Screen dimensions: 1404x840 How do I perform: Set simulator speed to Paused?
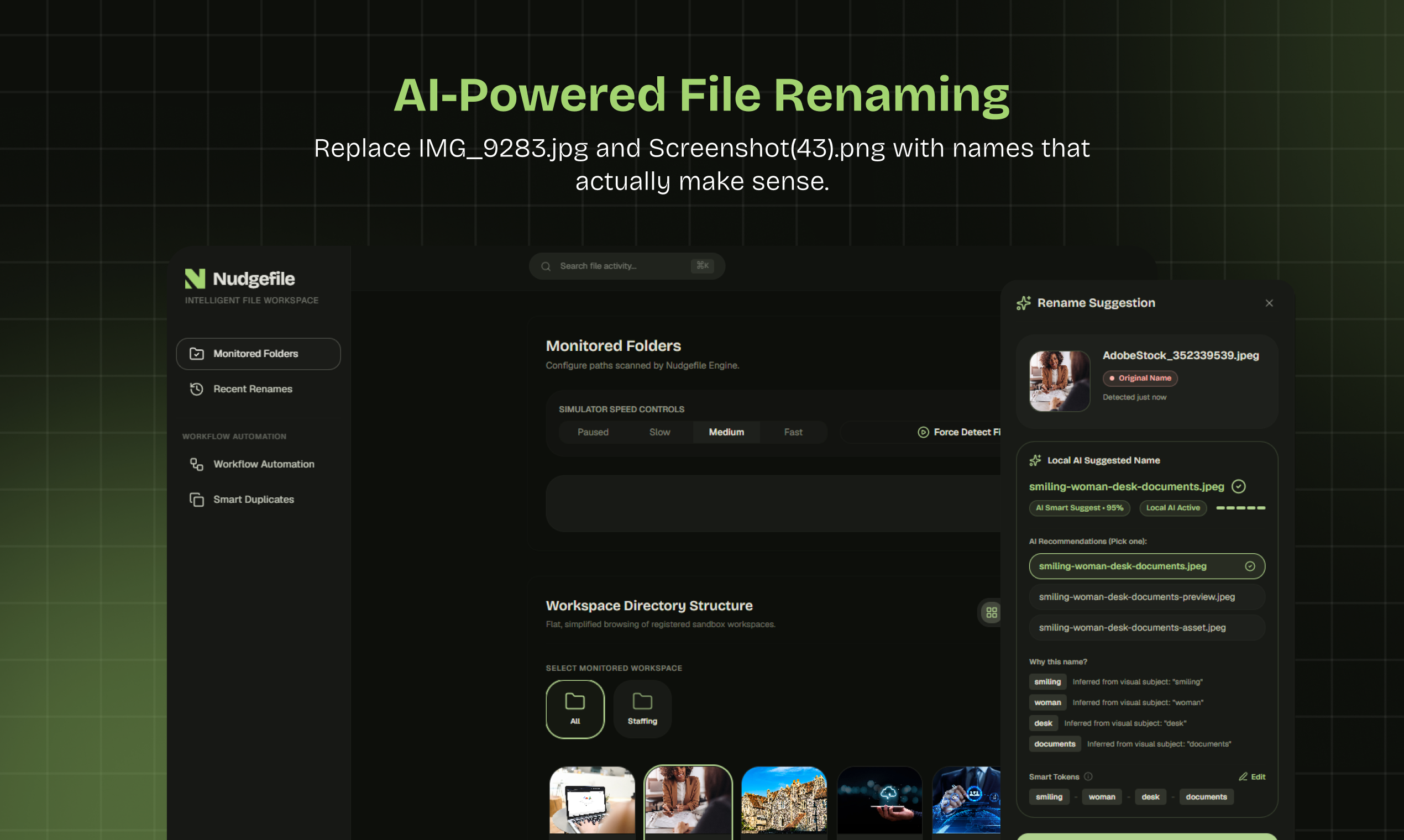(x=593, y=432)
